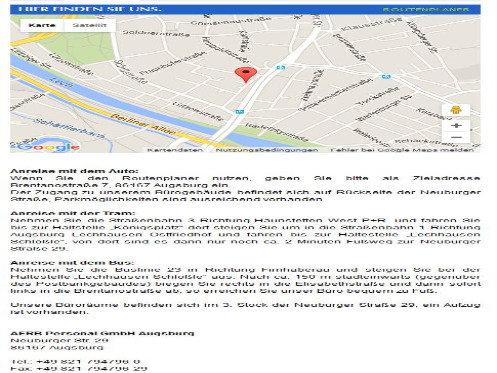Image resolution: width=497 pixels, height=373 pixels.
Task: Click the transit stop icon near the Lech bridge
Action: pyautogui.click(x=239, y=112)
